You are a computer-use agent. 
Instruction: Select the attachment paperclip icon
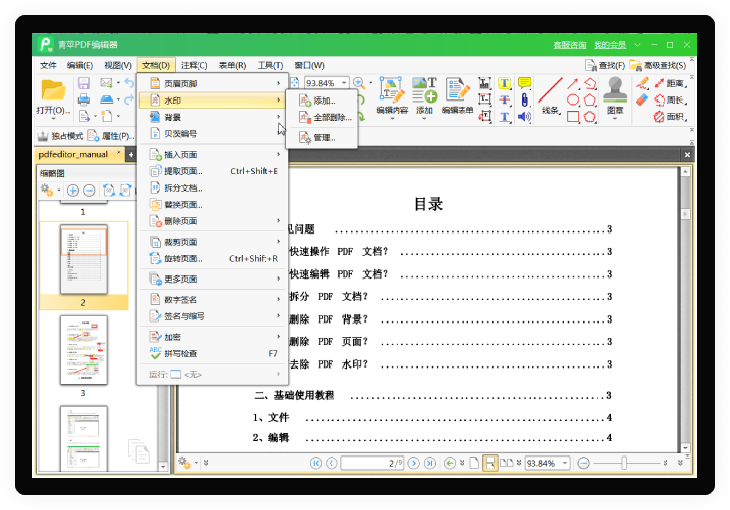pyautogui.click(x=524, y=100)
